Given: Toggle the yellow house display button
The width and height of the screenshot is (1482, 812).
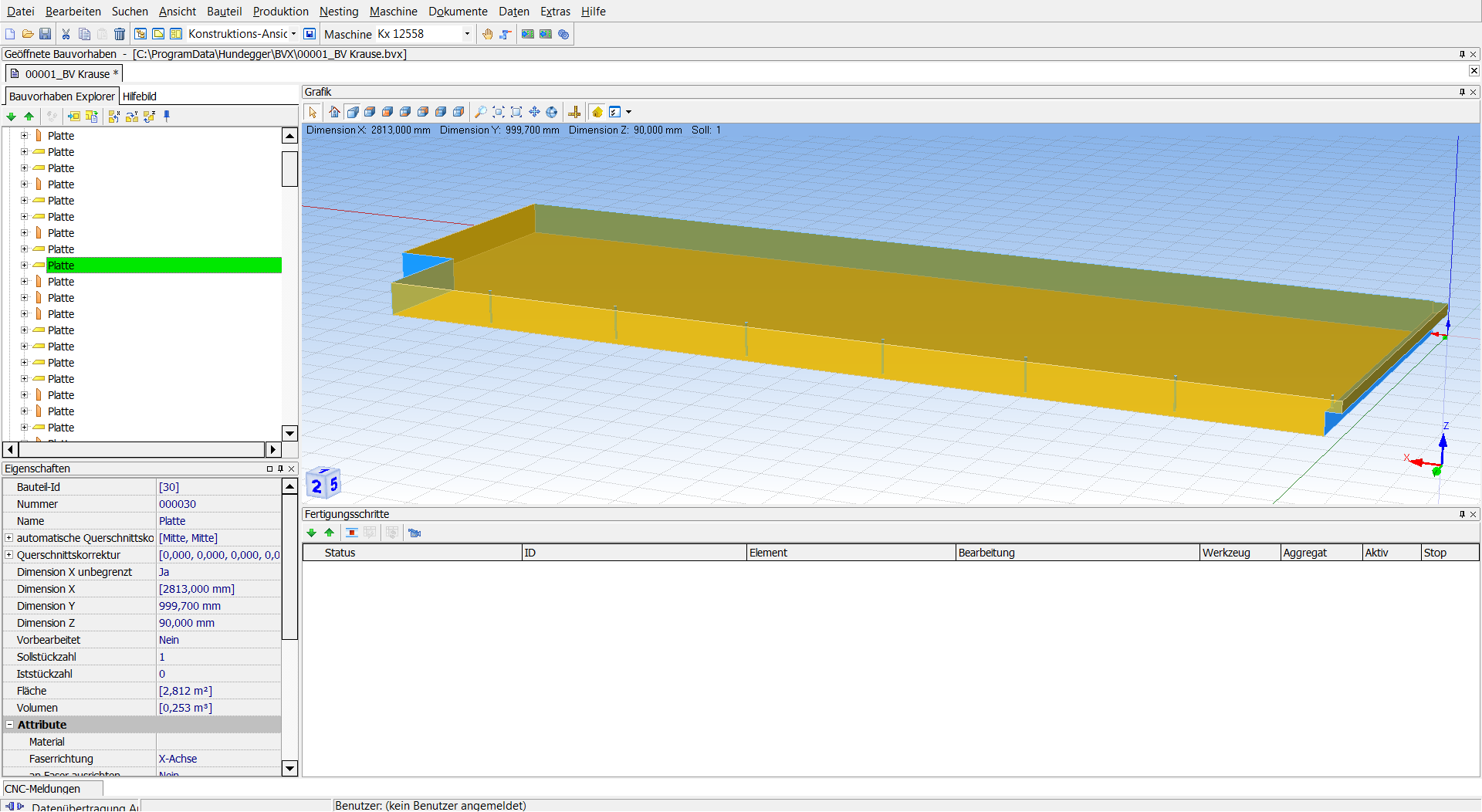Looking at the screenshot, I should [x=597, y=112].
